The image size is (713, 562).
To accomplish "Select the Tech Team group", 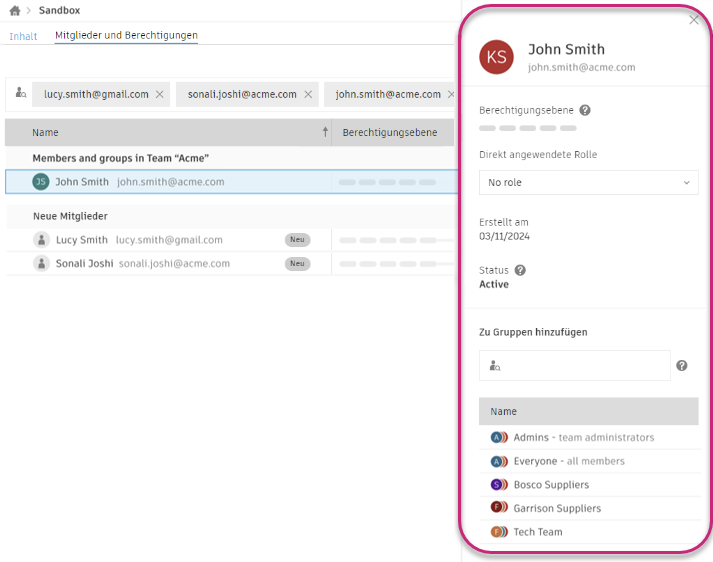I will 588,532.
